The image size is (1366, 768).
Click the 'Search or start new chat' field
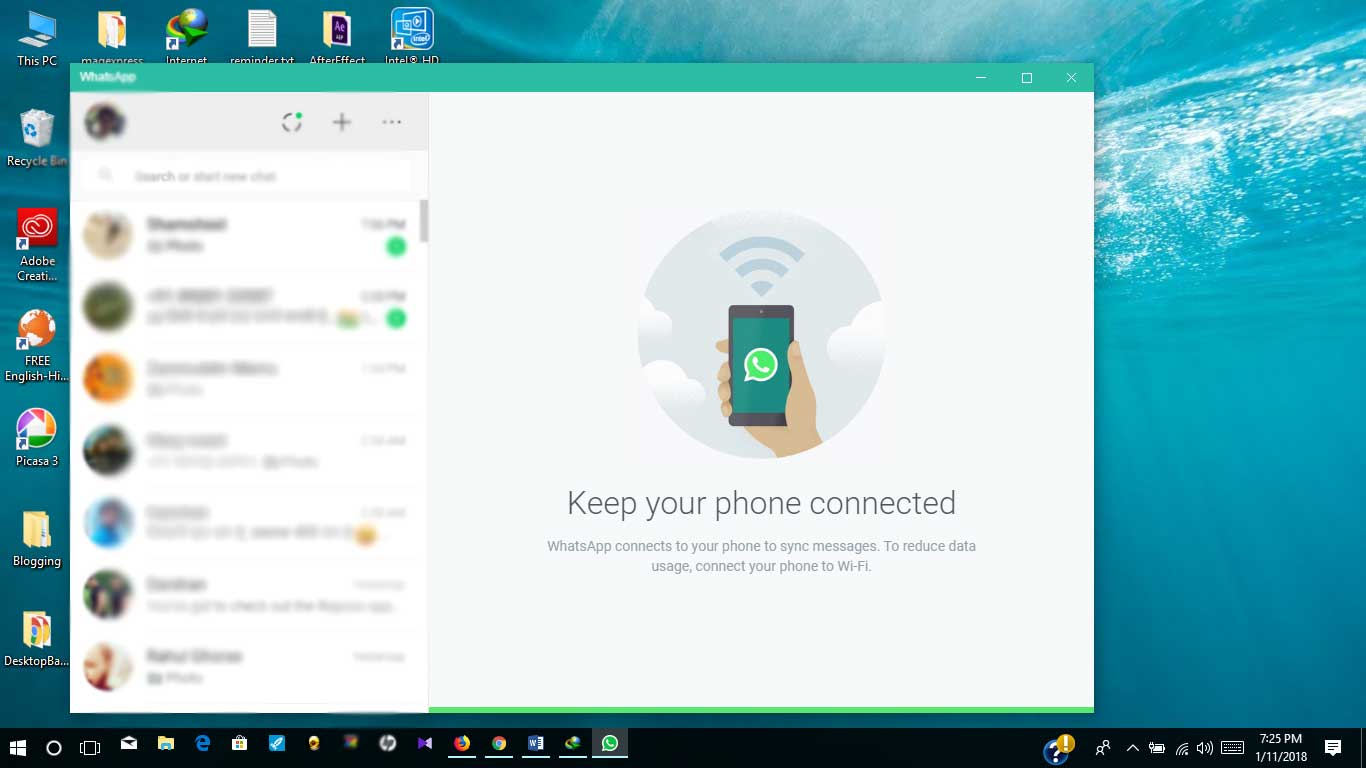point(245,174)
